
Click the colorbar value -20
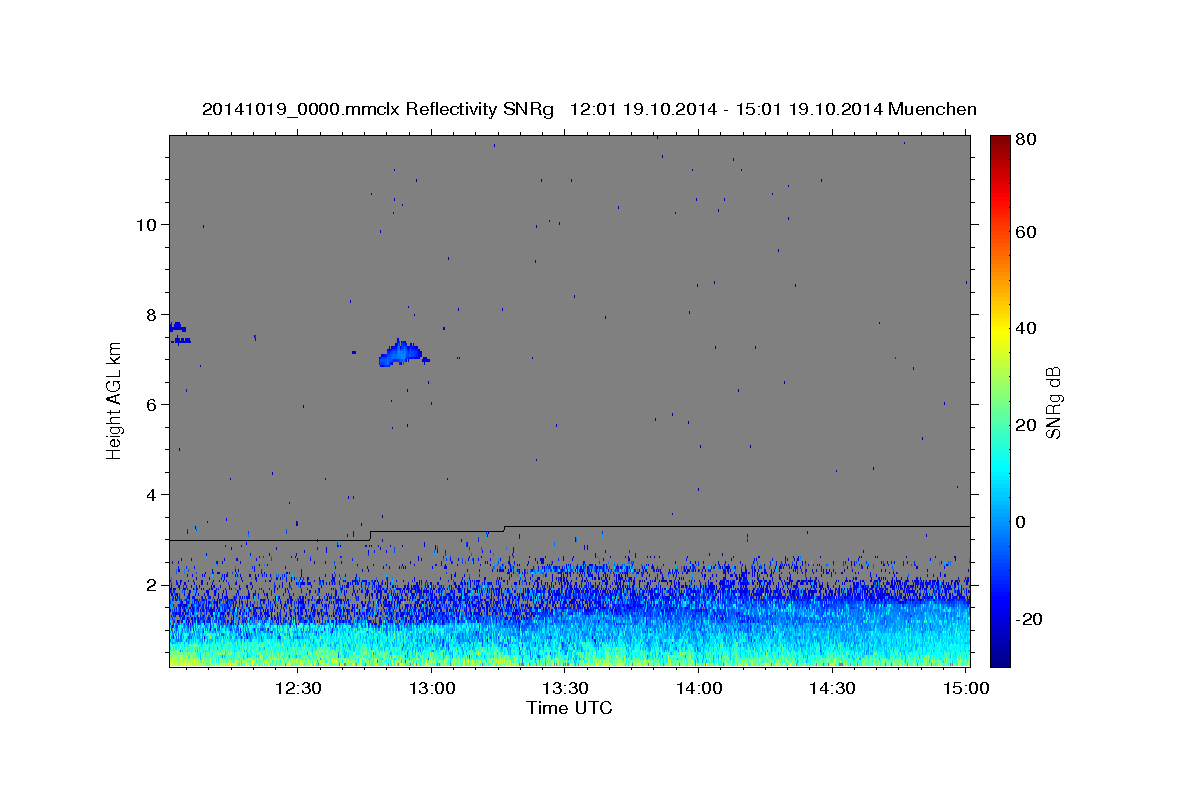(x=1028, y=619)
